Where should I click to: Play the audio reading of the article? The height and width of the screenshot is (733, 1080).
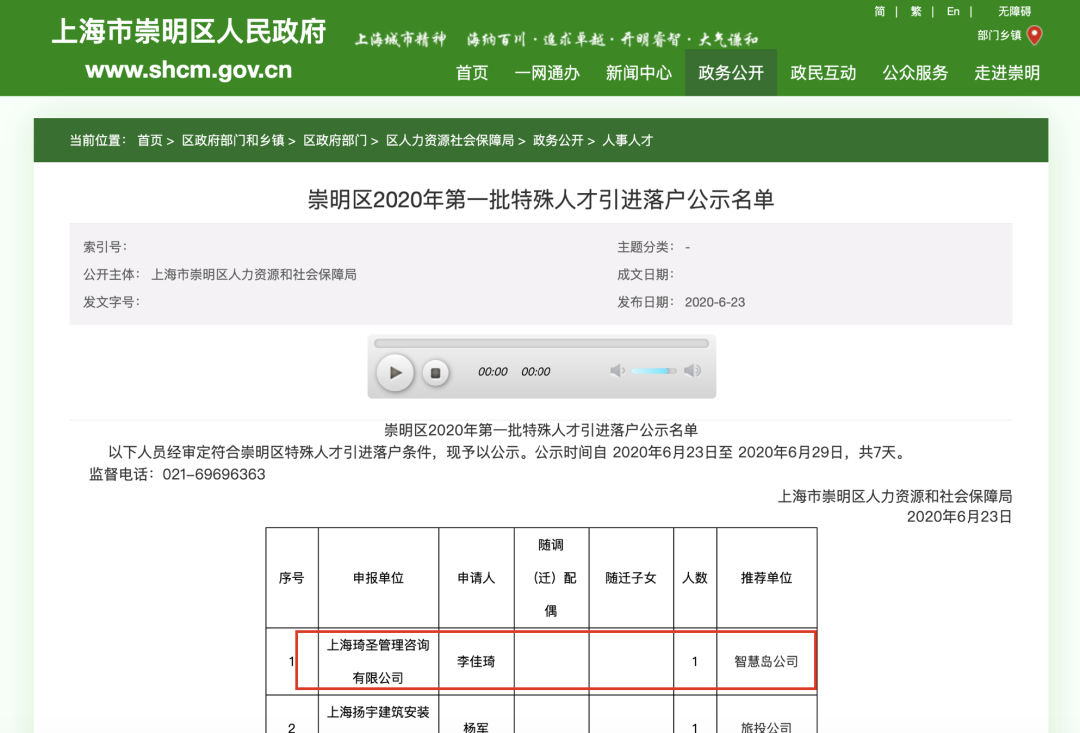point(395,373)
